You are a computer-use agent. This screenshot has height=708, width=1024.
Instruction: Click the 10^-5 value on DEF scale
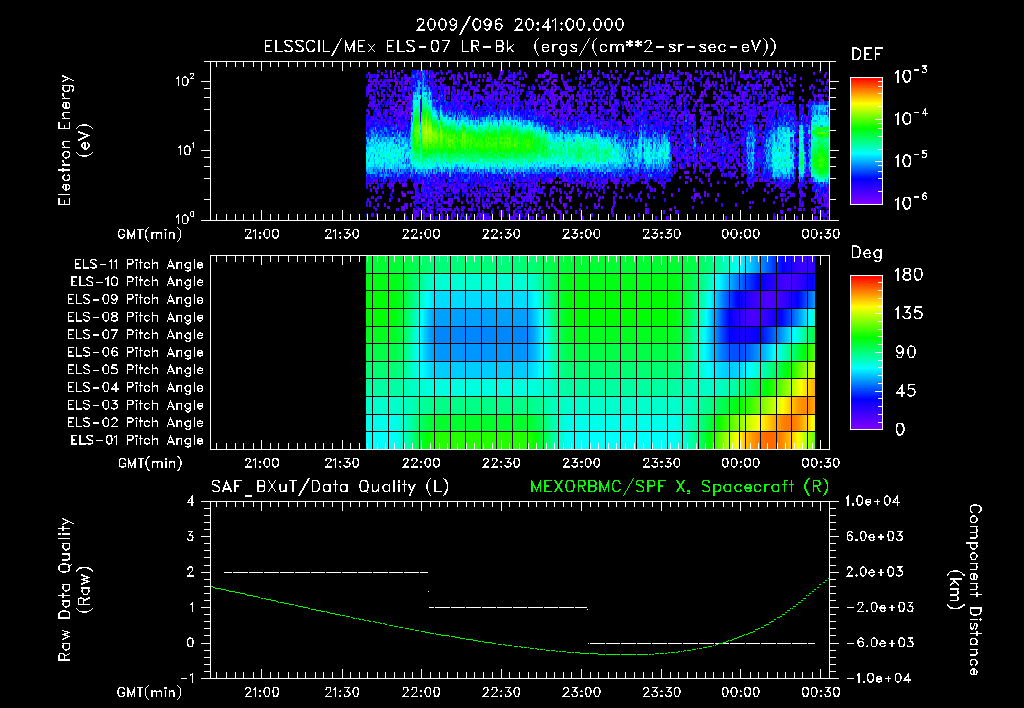(x=910, y=159)
